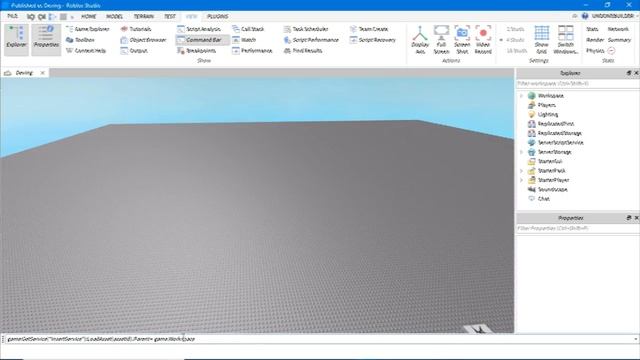The width and height of the screenshot is (640, 360).
Task: Switch to the PLUGINS ribbon tab
Action: pyautogui.click(x=217, y=16)
